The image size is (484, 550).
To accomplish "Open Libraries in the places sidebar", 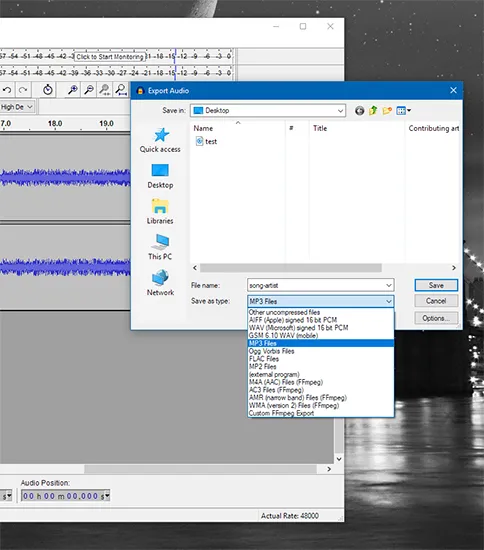I will (160, 212).
